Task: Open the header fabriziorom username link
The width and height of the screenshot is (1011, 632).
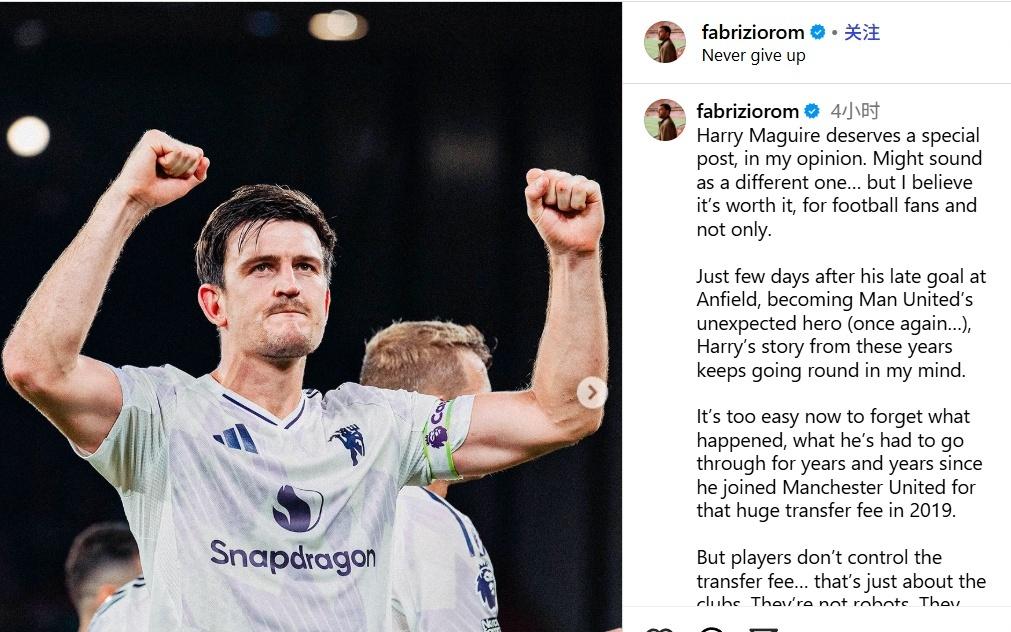Action: click(x=752, y=32)
